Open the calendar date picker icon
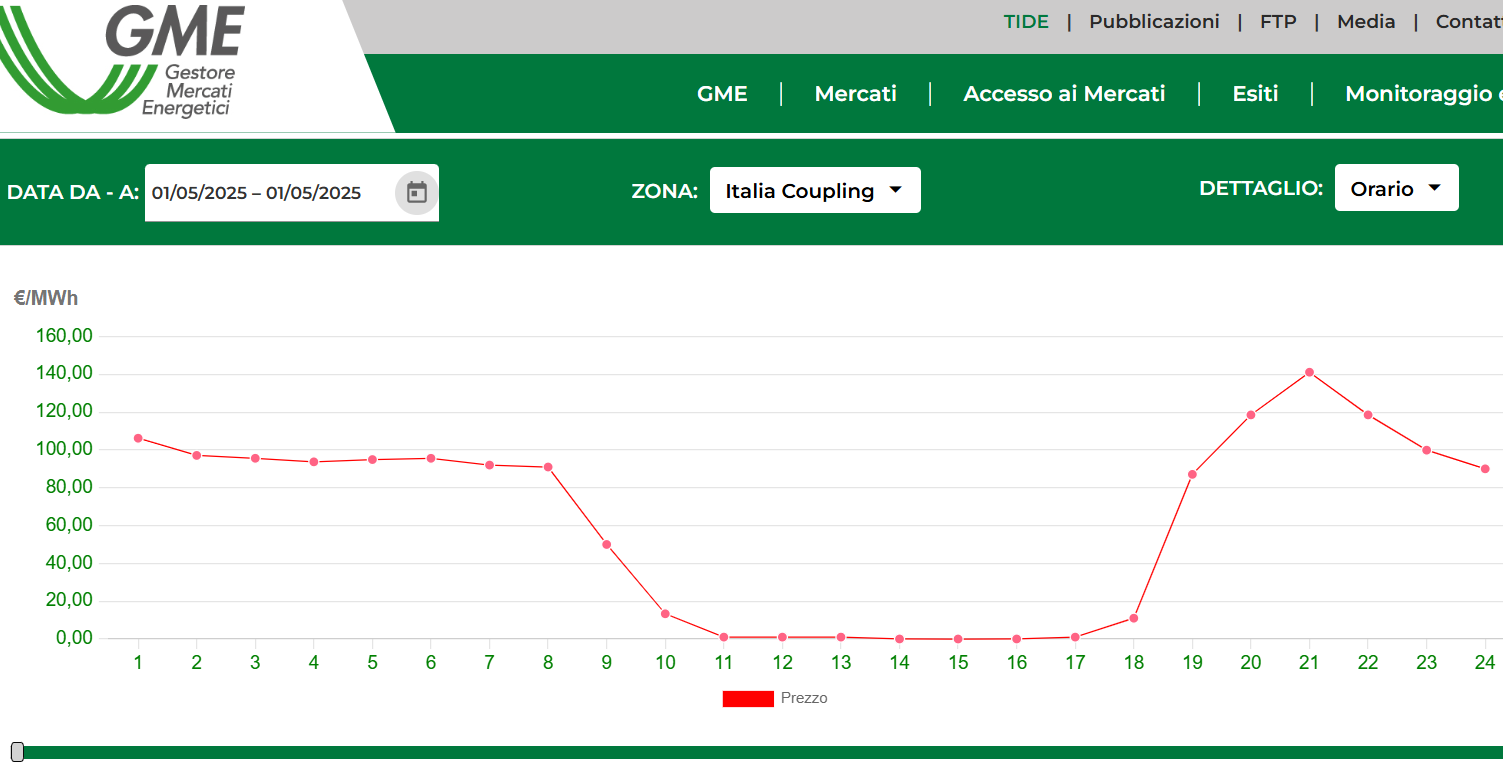Image resolution: width=1503 pixels, height=777 pixels. pos(417,193)
